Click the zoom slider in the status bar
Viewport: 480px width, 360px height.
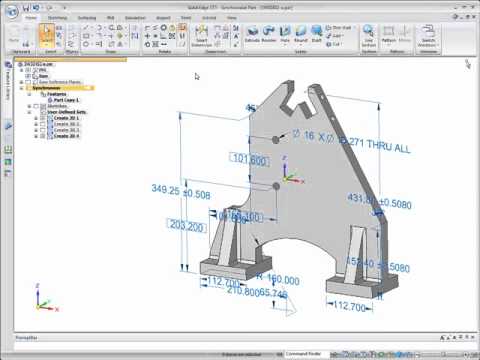(443, 354)
